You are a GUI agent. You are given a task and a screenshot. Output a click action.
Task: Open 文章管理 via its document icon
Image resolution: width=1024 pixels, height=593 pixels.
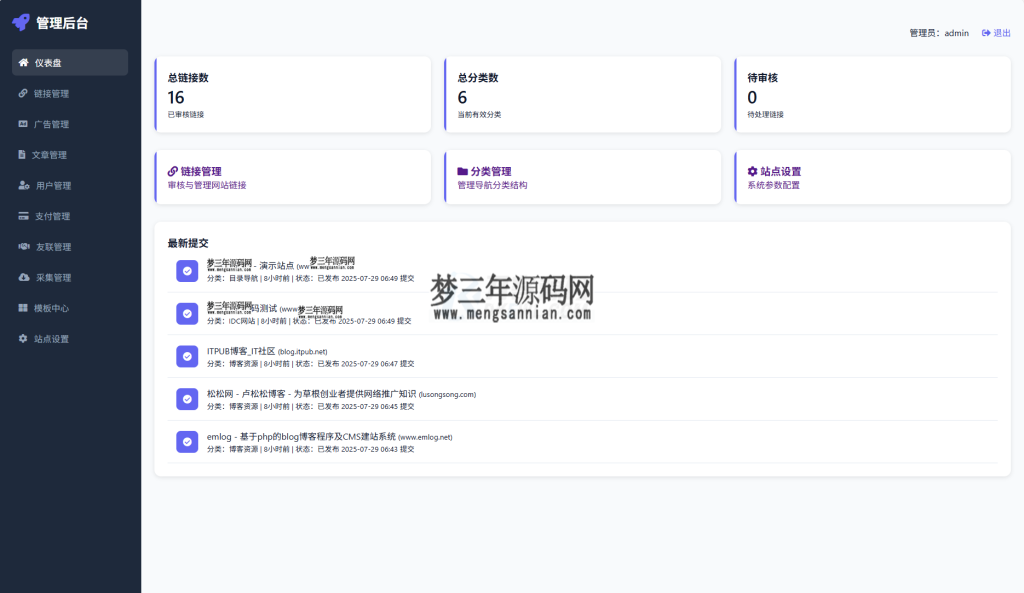coord(21,154)
